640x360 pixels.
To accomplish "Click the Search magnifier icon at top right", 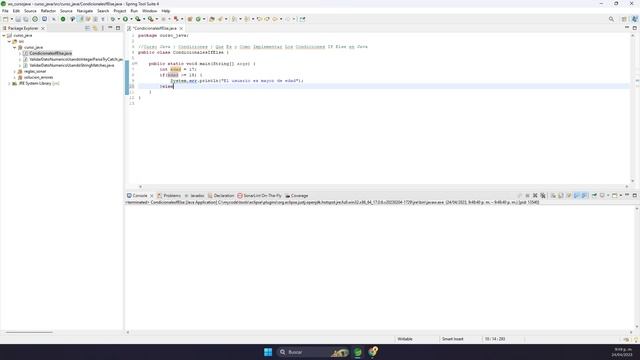I will click(x=611, y=19).
